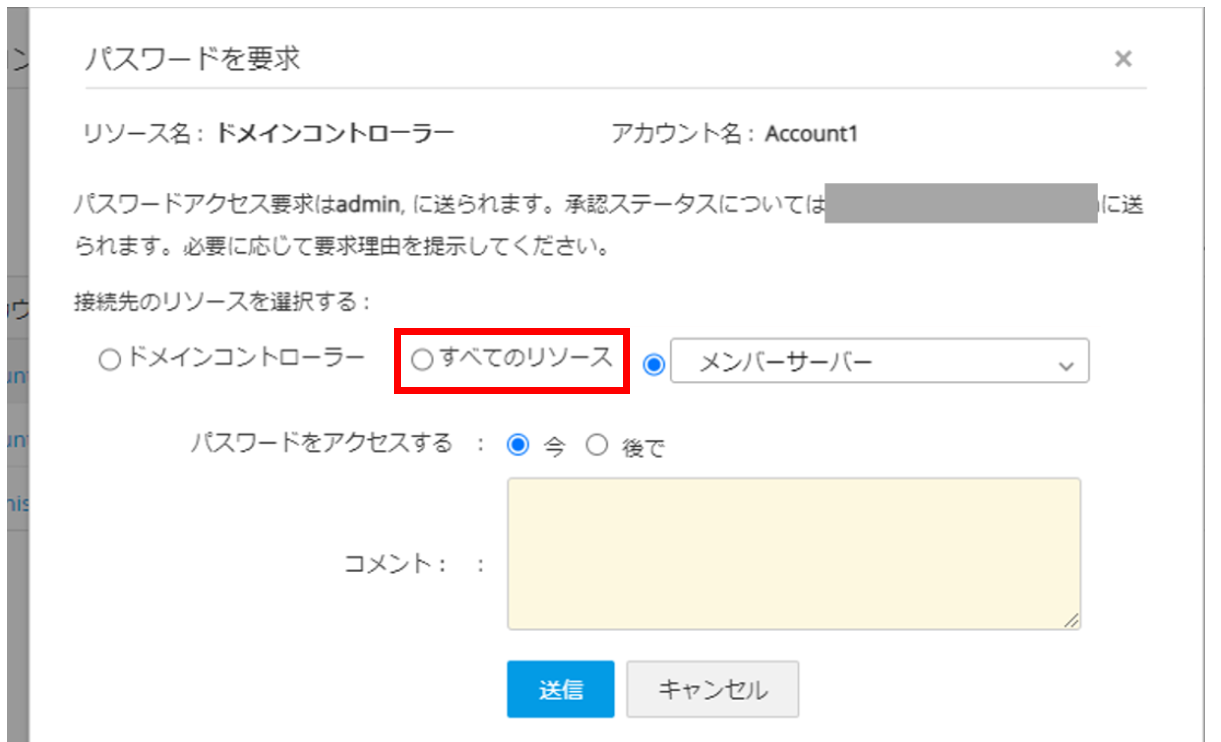Click the 接続先のリソースを選択する label
Image resolution: width=1221 pixels, height=742 pixels.
(x=222, y=299)
